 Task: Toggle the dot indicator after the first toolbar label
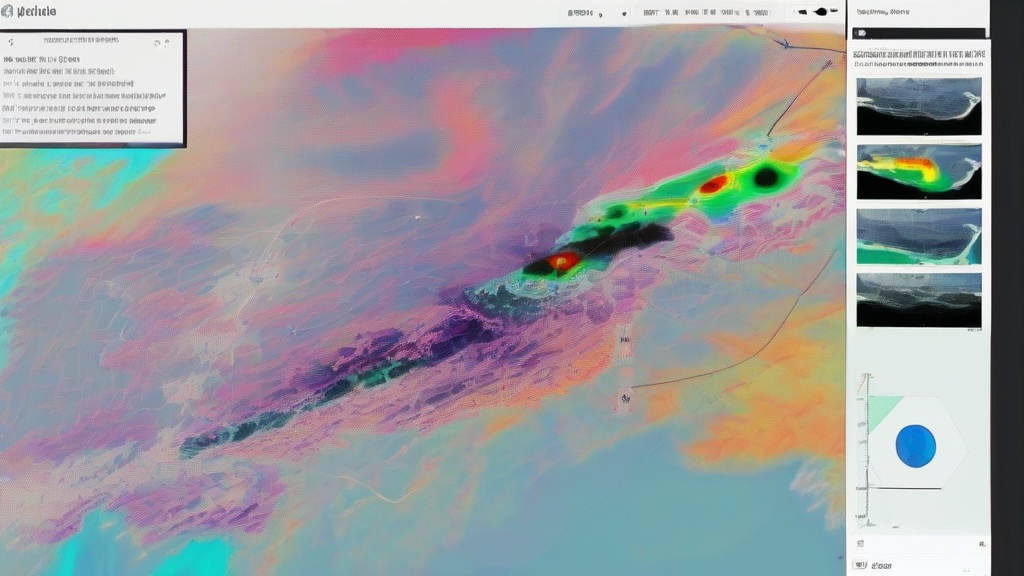(625, 14)
